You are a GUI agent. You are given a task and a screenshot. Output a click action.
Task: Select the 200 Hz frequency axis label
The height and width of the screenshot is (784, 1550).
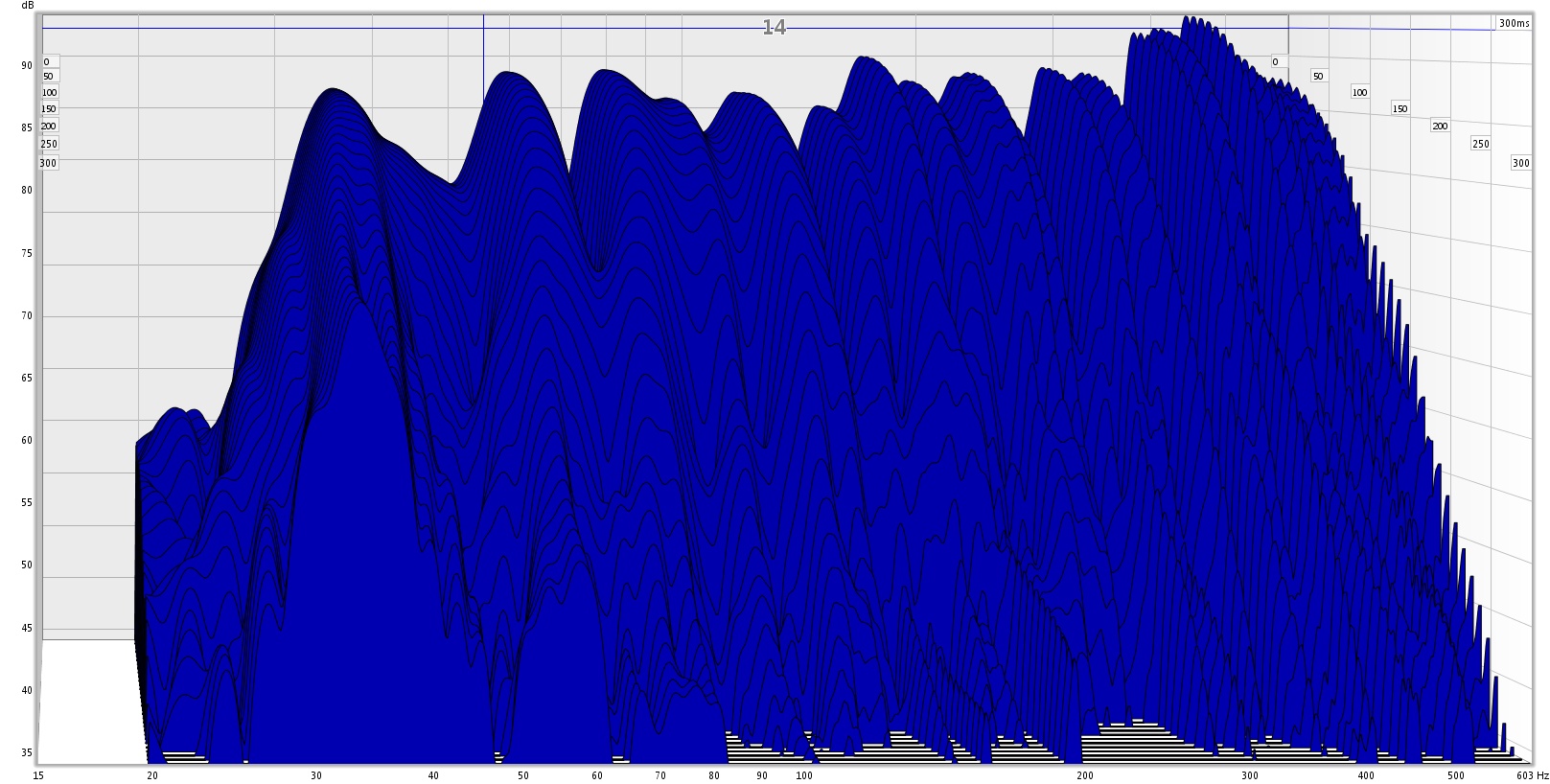(1085, 775)
